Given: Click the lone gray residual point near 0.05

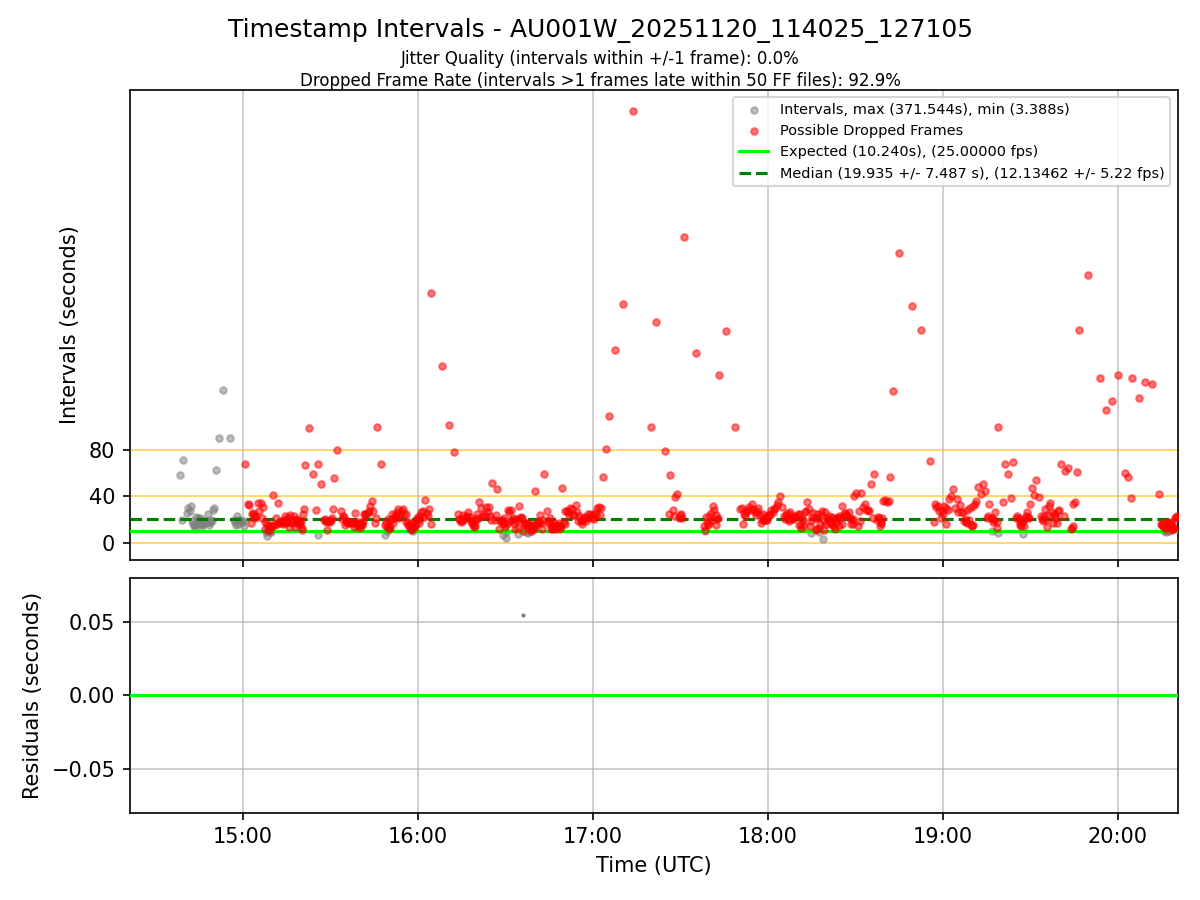Looking at the screenshot, I should [x=523, y=615].
